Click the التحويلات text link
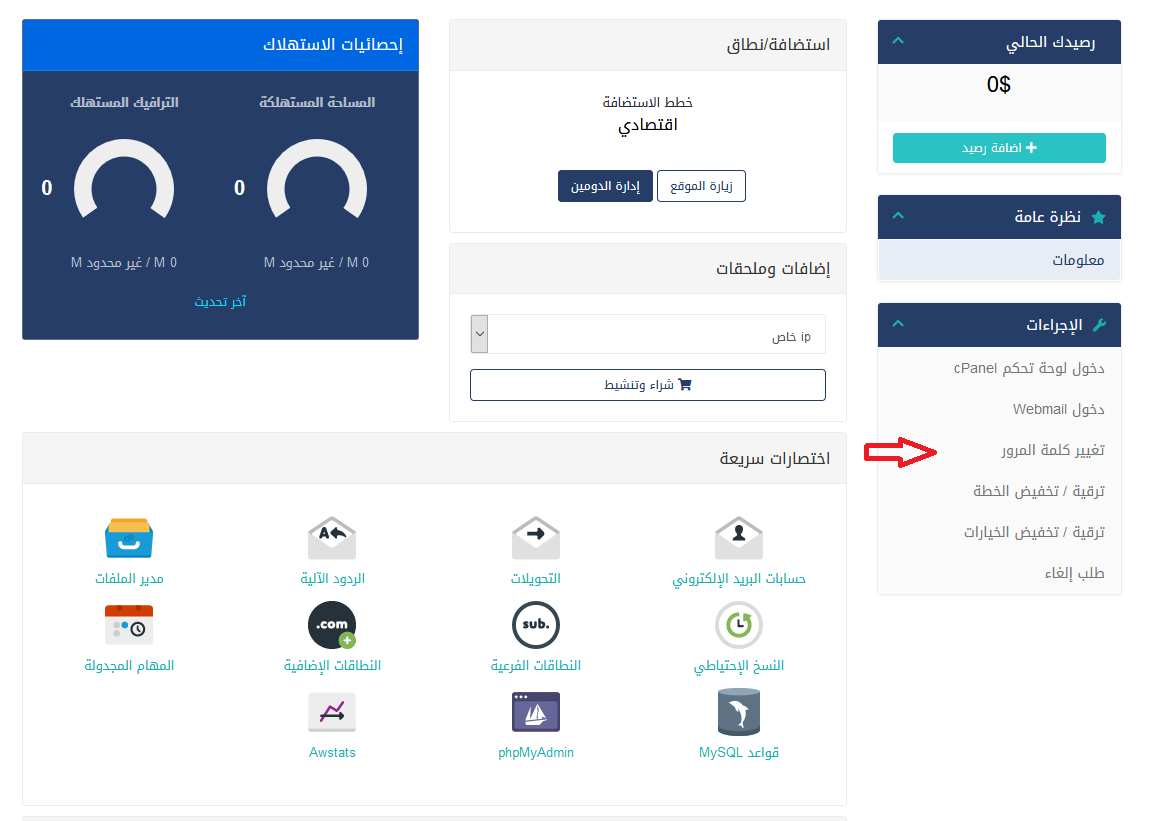This screenshot has width=1159, height=821. click(x=536, y=578)
